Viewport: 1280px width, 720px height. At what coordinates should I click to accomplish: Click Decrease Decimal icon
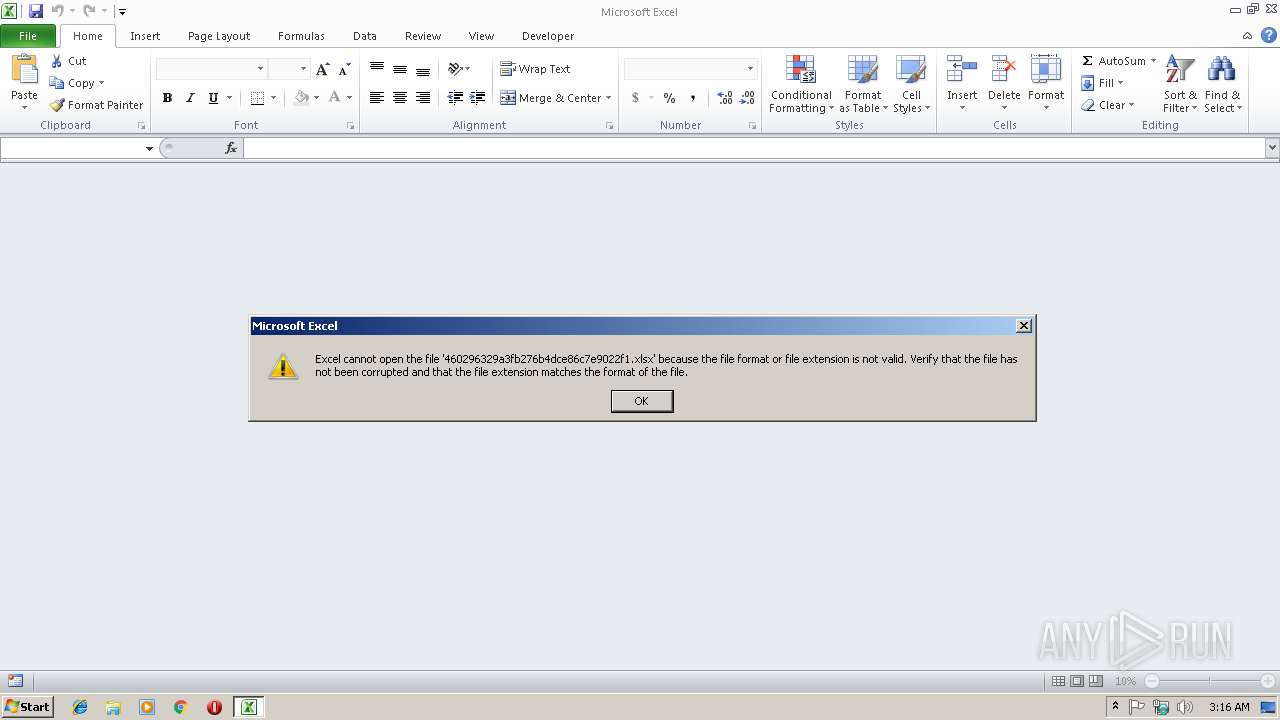[x=747, y=98]
